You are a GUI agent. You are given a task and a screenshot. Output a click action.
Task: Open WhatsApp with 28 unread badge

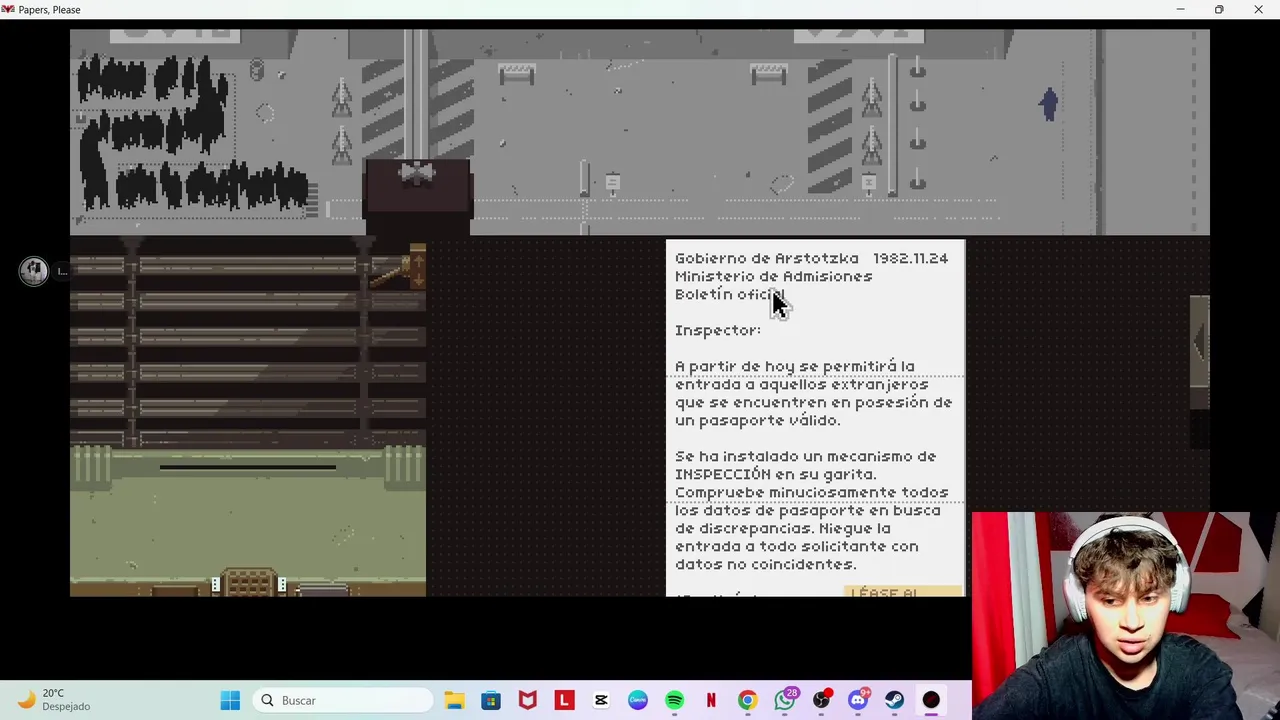(785, 701)
